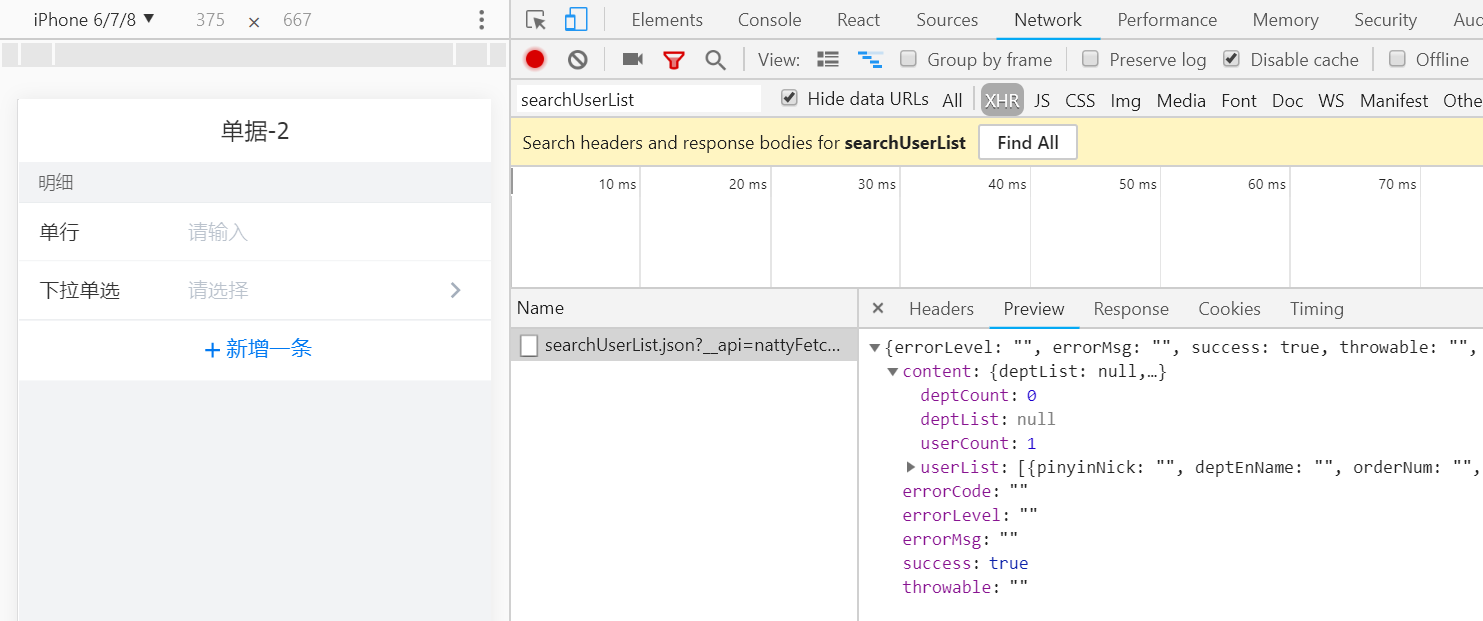Enable the Offline checkbox

[1397, 59]
